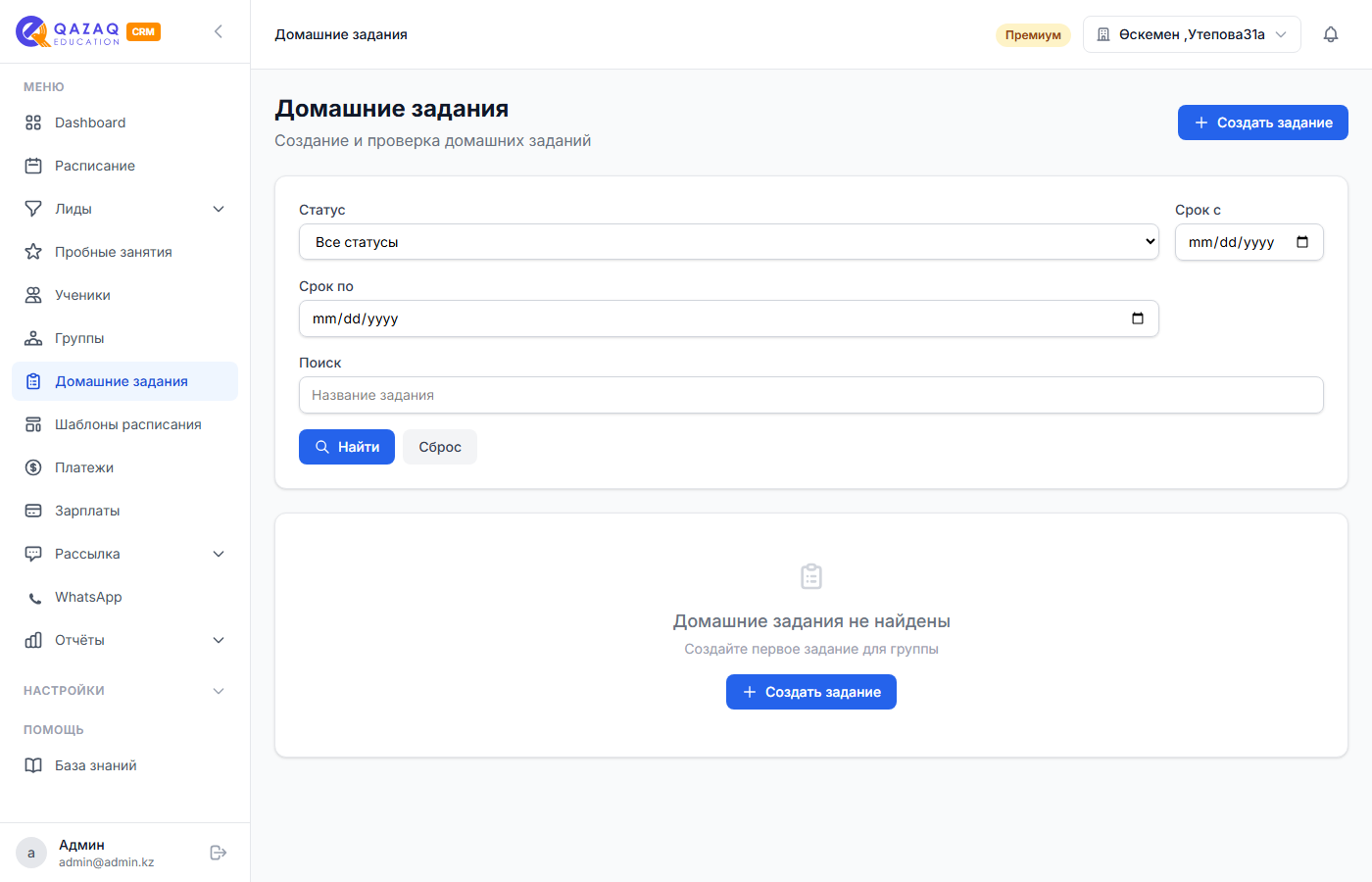Open the Группы section
1372x882 pixels.
pyautogui.click(x=124, y=338)
